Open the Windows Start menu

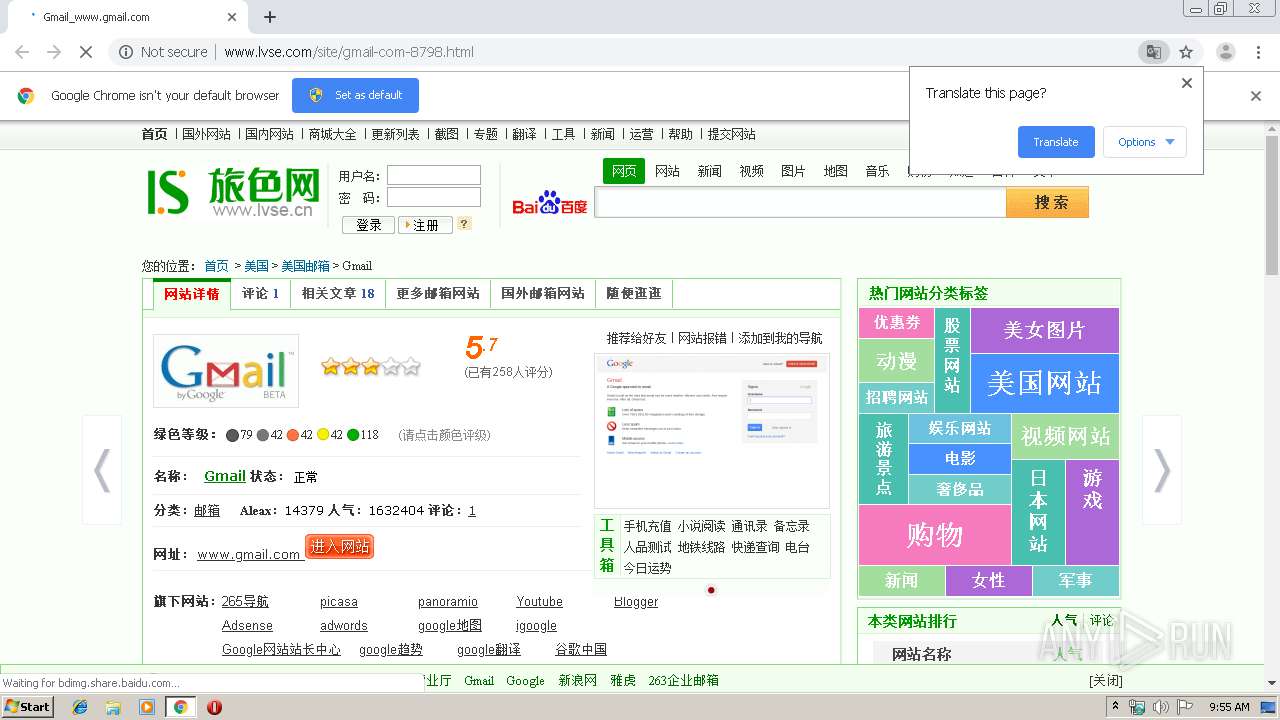point(27,707)
